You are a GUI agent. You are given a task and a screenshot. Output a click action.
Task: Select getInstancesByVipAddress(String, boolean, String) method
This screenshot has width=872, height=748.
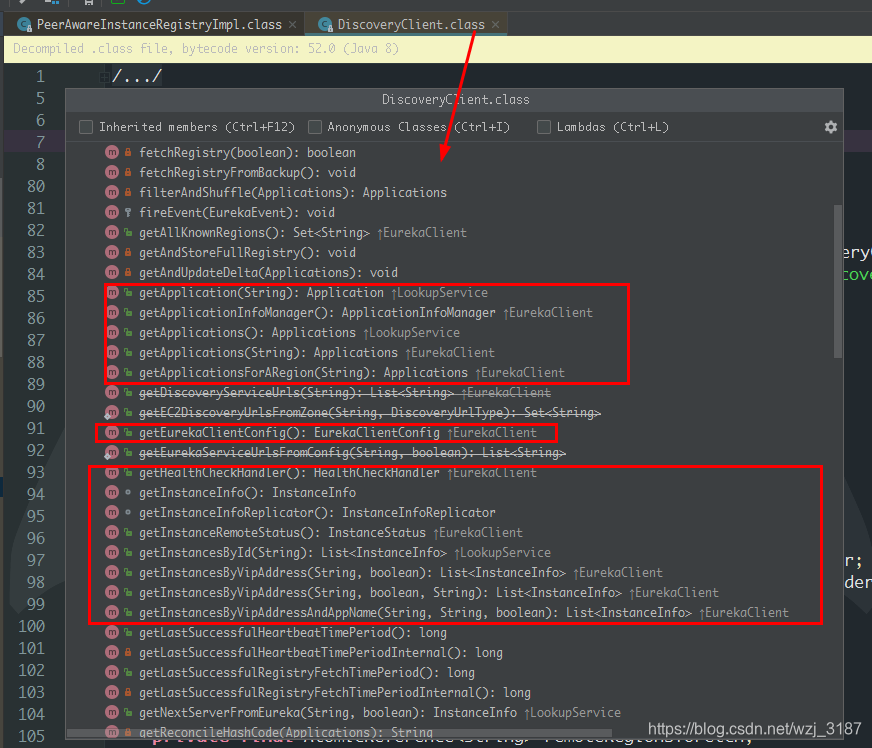(x=429, y=593)
